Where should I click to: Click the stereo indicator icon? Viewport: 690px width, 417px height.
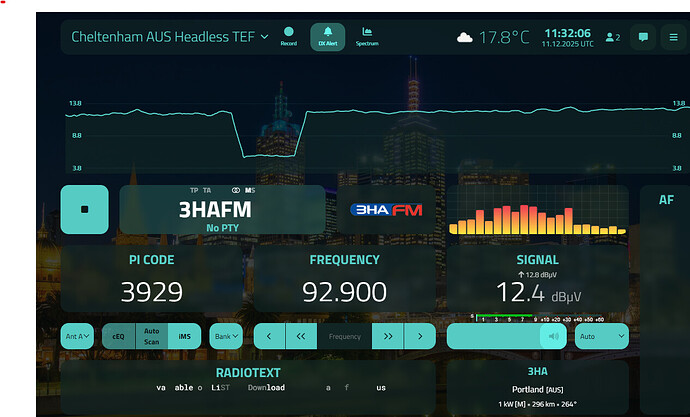click(x=236, y=190)
